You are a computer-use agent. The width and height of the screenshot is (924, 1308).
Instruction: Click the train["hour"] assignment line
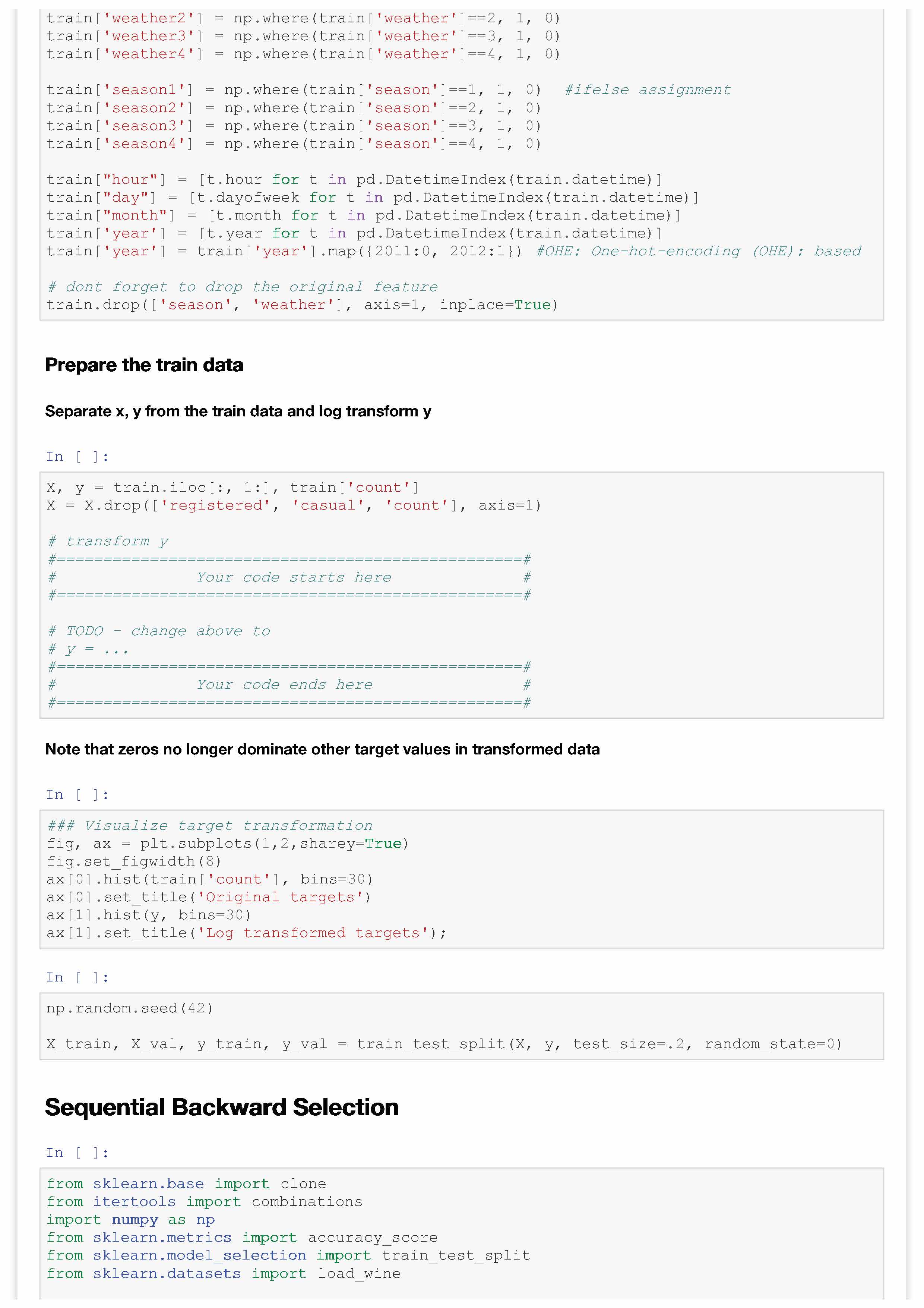(354, 180)
